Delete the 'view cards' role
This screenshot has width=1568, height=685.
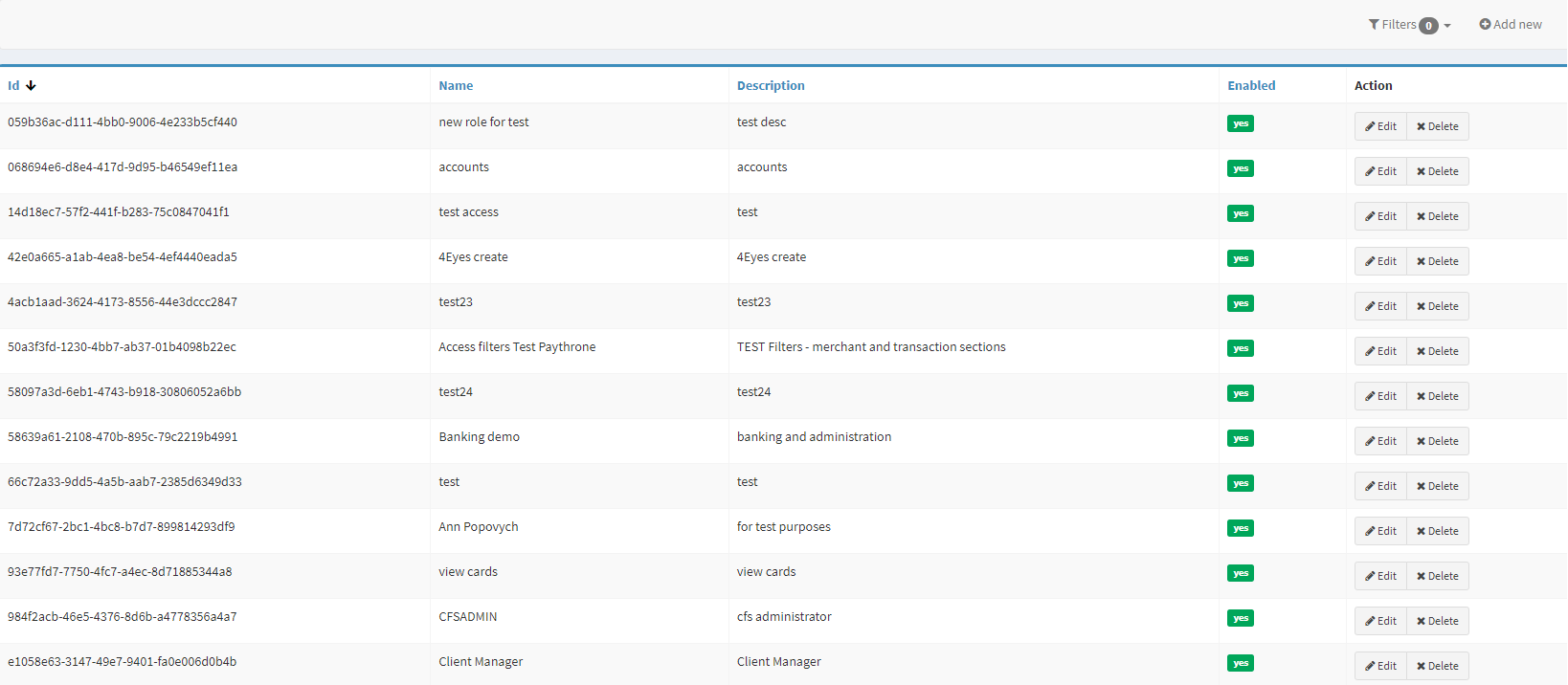[x=1438, y=576]
